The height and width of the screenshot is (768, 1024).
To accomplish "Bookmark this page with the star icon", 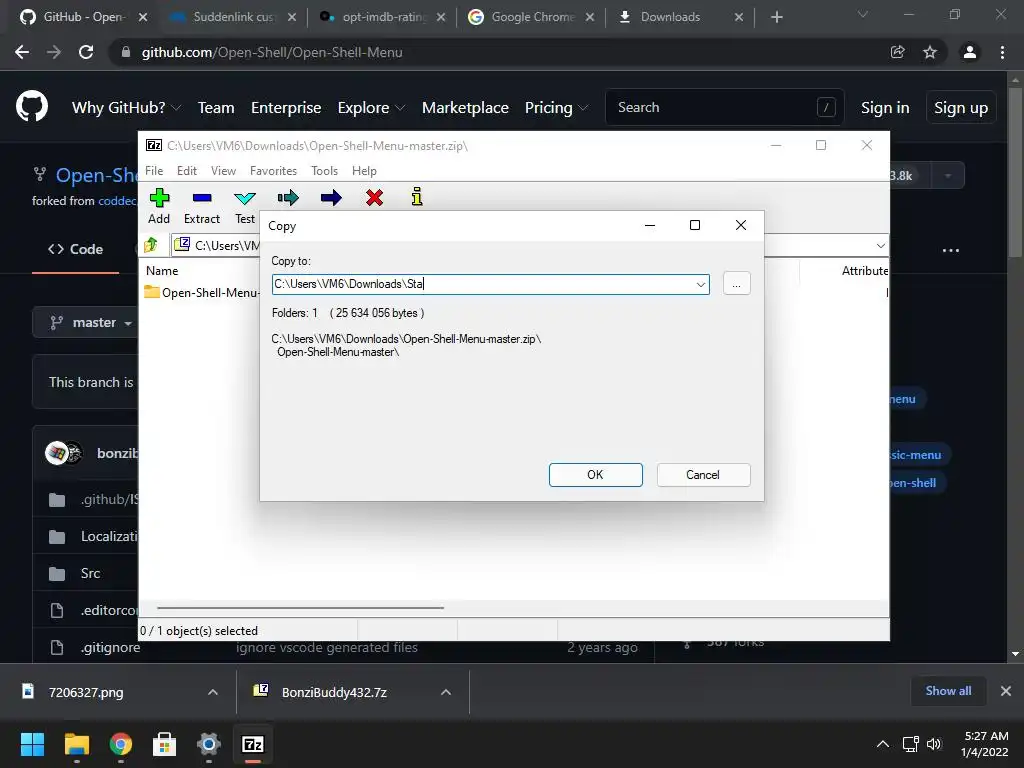I will (930, 52).
